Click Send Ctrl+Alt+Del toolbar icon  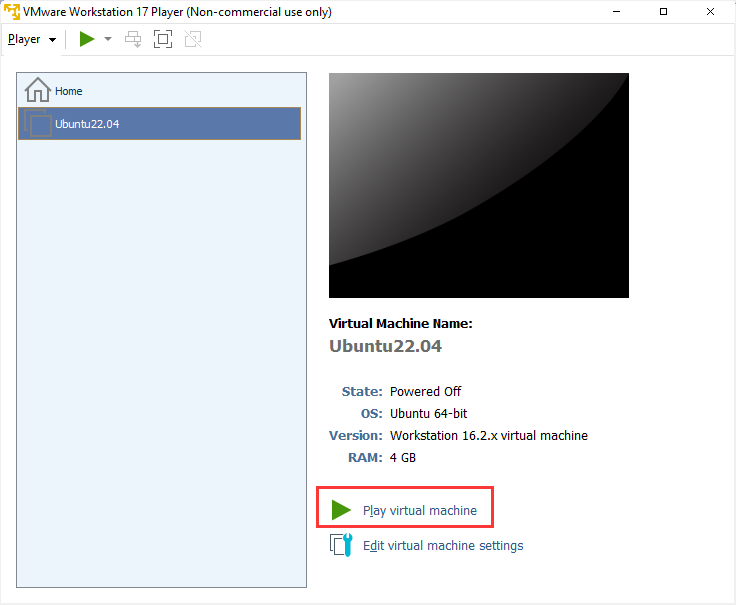click(x=133, y=39)
